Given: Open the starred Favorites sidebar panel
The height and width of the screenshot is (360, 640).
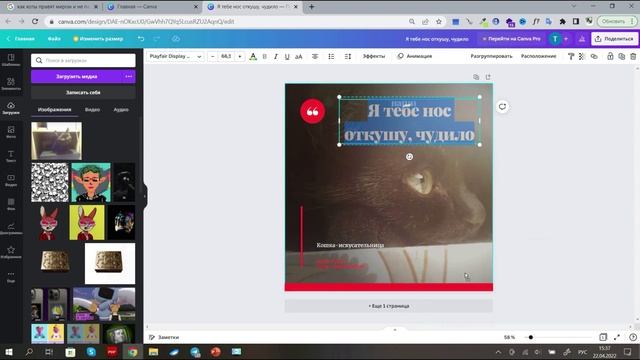Looking at the screenshot, I should pos(11,252).
